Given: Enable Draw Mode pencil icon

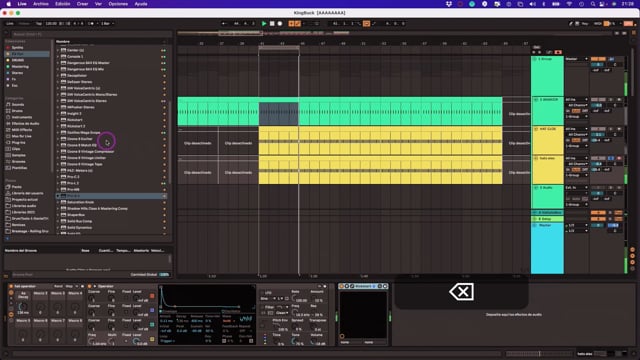Looking at the screenshot, I should (x=571, y=24).
